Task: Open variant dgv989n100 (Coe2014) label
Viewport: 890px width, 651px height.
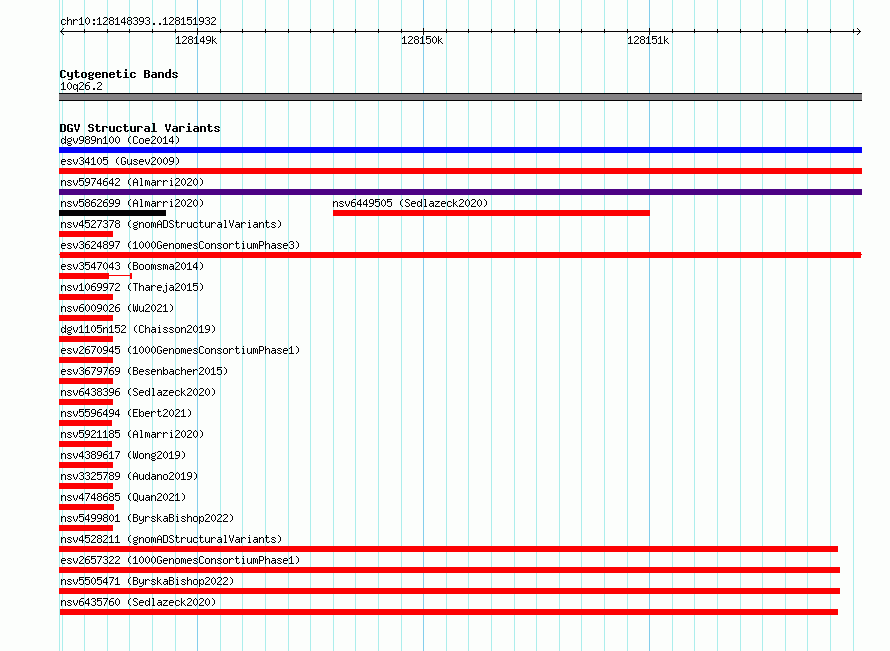Action: point(120,140)
